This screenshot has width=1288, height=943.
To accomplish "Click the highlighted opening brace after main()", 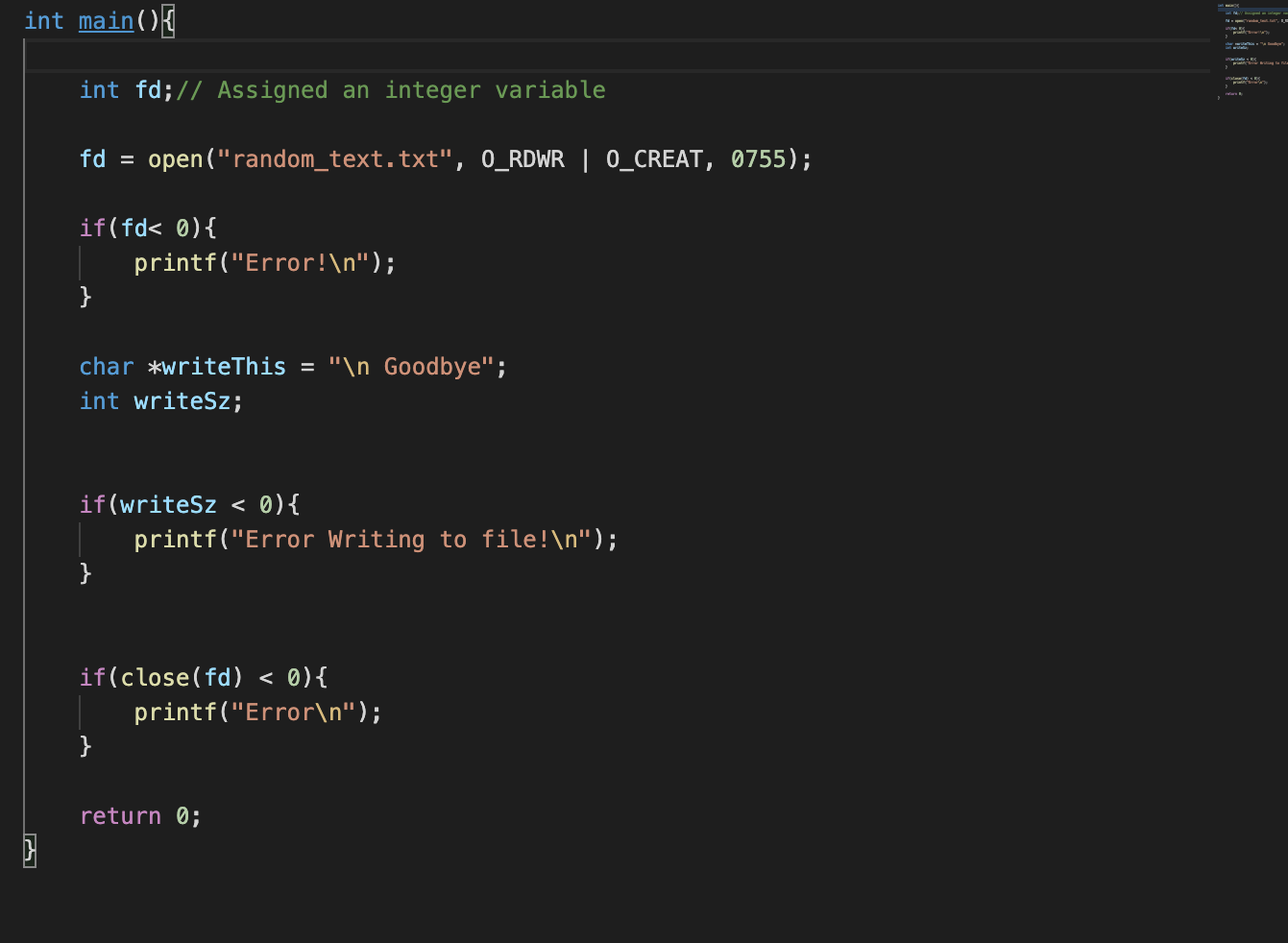I will click(167, 20).
